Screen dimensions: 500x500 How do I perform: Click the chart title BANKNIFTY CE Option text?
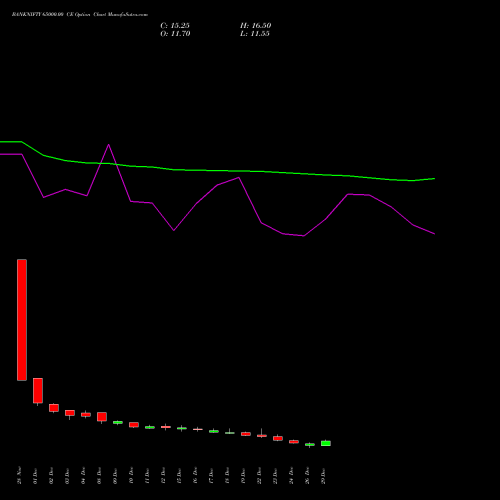[x=80, y=15]
